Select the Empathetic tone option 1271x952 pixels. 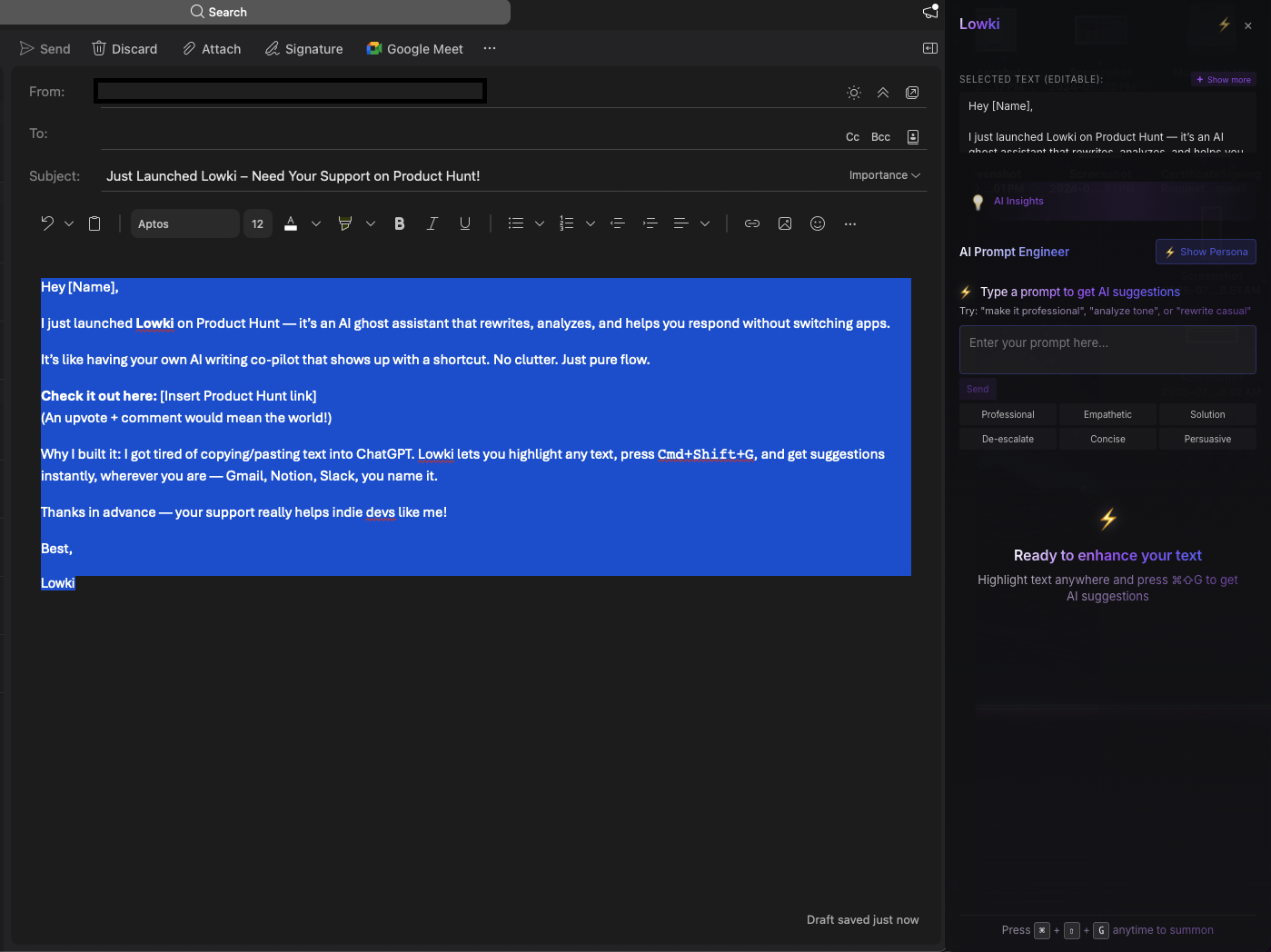(1107, 414)
